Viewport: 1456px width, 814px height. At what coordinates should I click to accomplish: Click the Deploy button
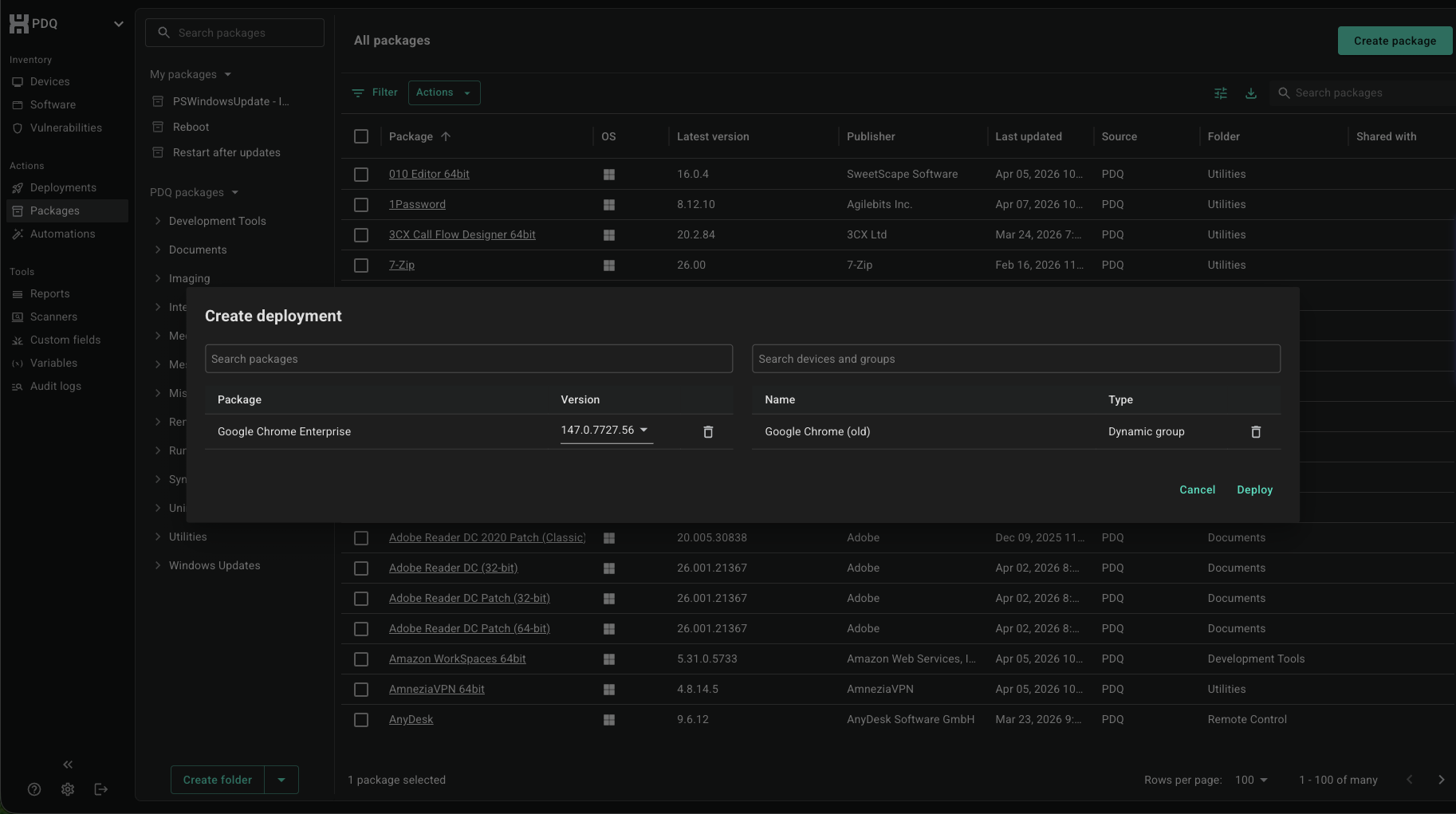(x=1254, y=490)
